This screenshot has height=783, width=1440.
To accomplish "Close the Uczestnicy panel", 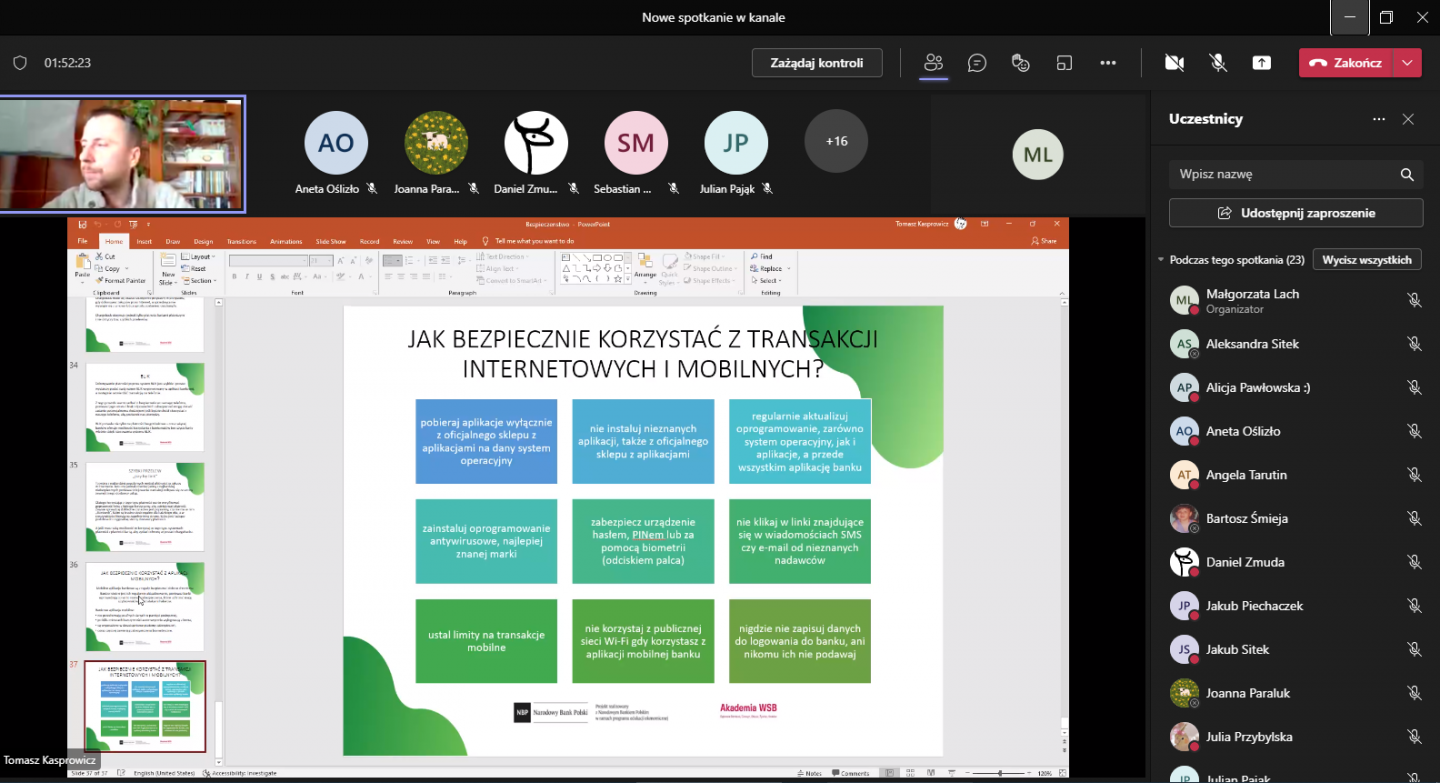I will [1408, 119].
